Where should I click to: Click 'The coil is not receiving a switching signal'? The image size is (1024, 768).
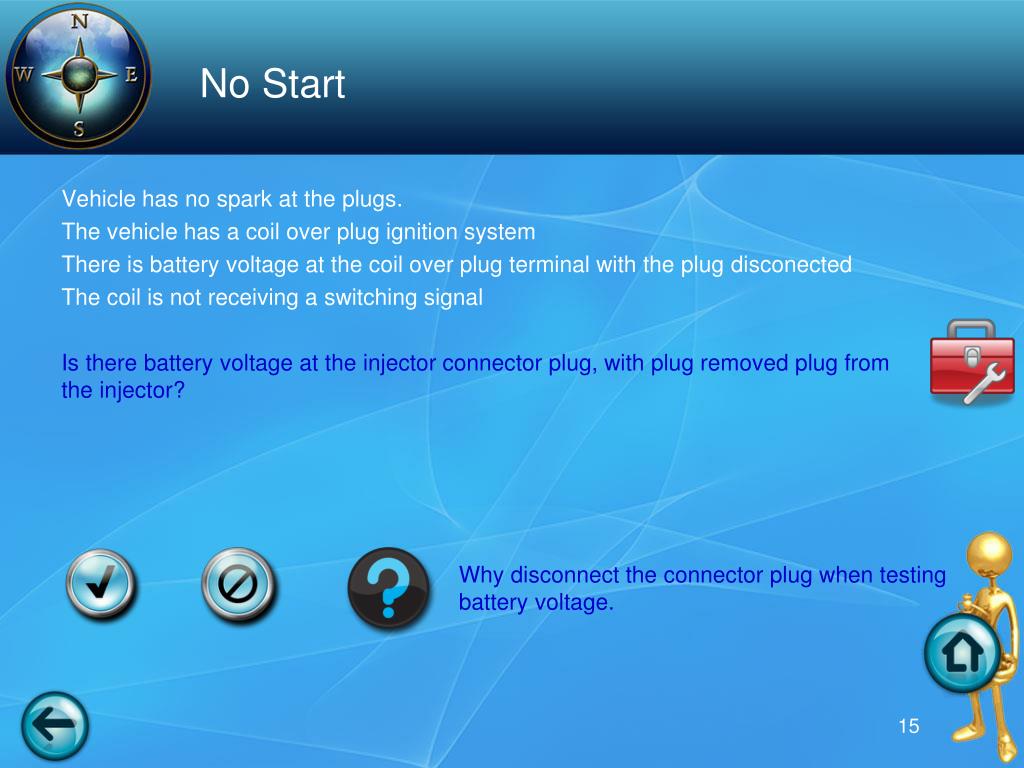point(272,297)
